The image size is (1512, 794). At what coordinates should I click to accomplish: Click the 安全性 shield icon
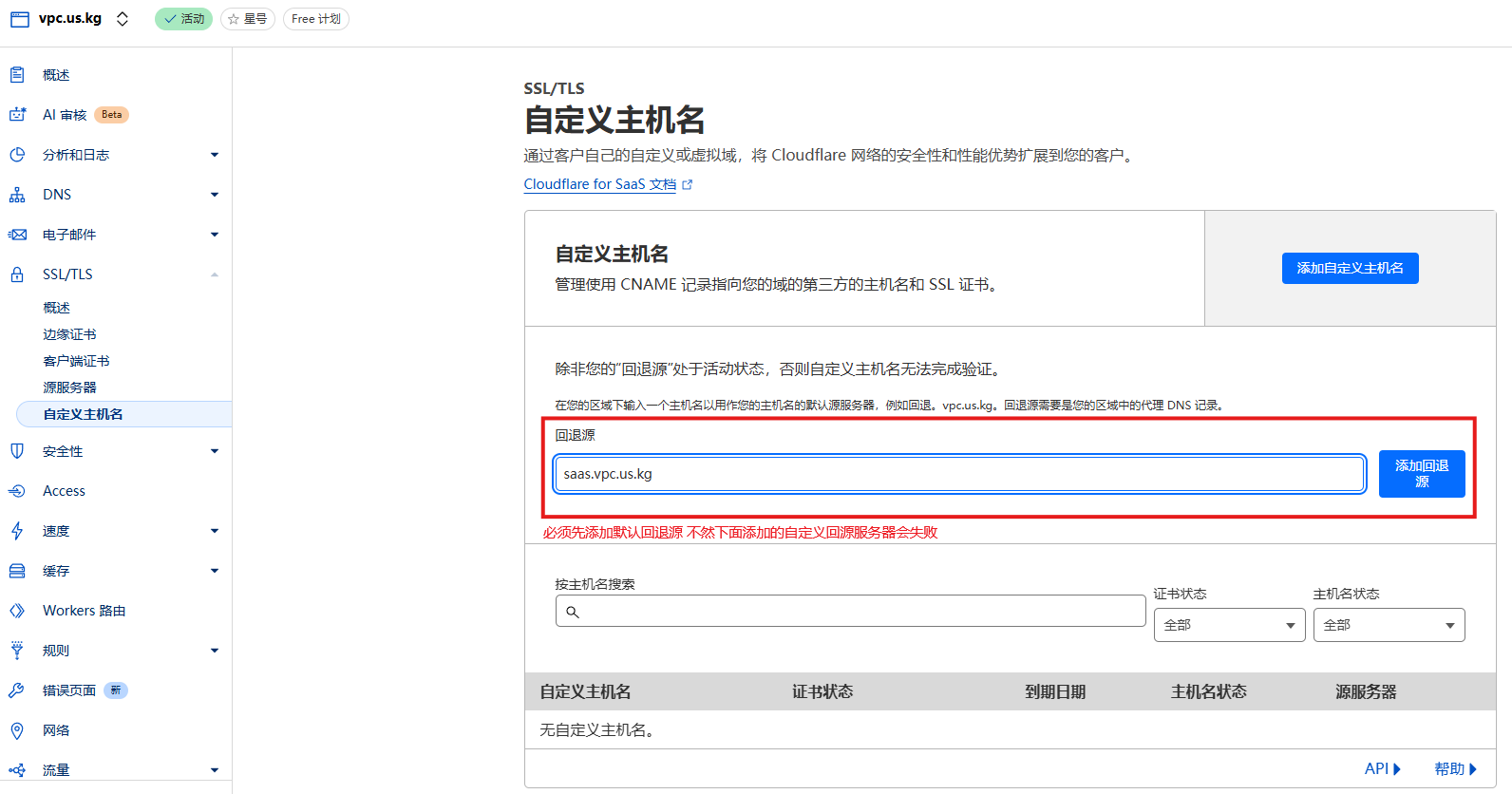click(17, 451)
